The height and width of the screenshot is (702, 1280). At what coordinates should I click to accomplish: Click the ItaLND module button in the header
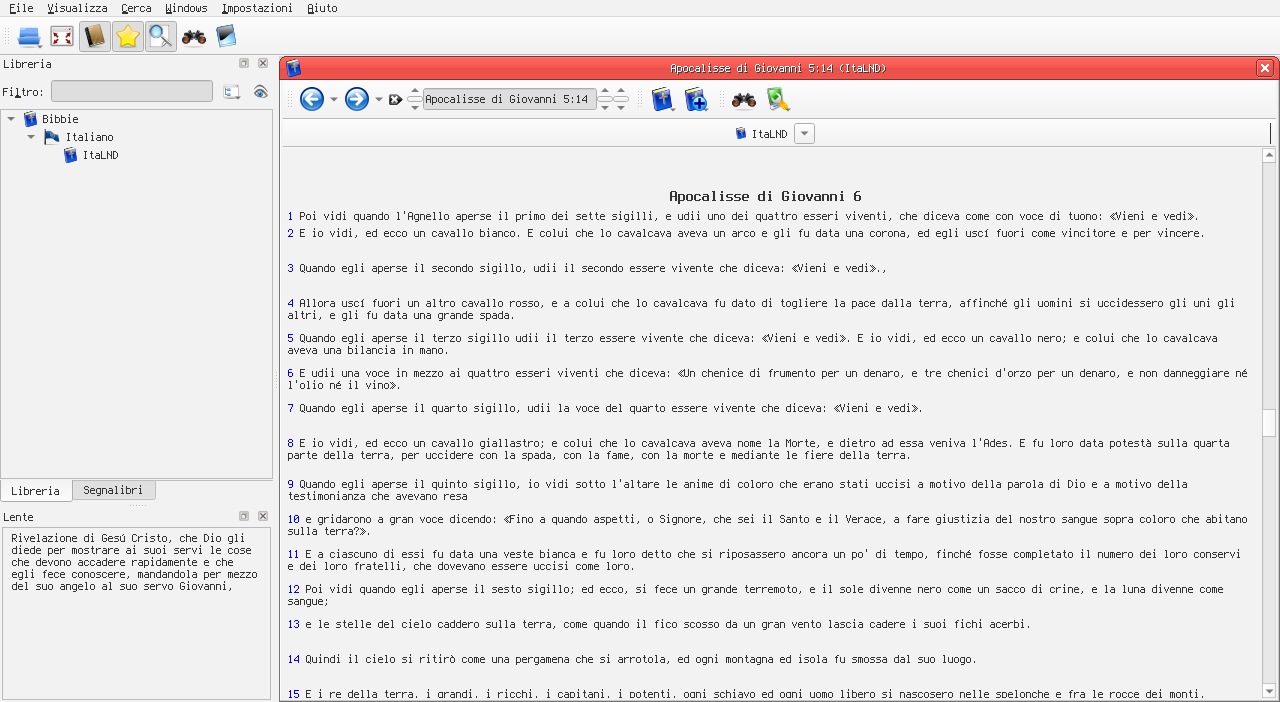point(762,133)
